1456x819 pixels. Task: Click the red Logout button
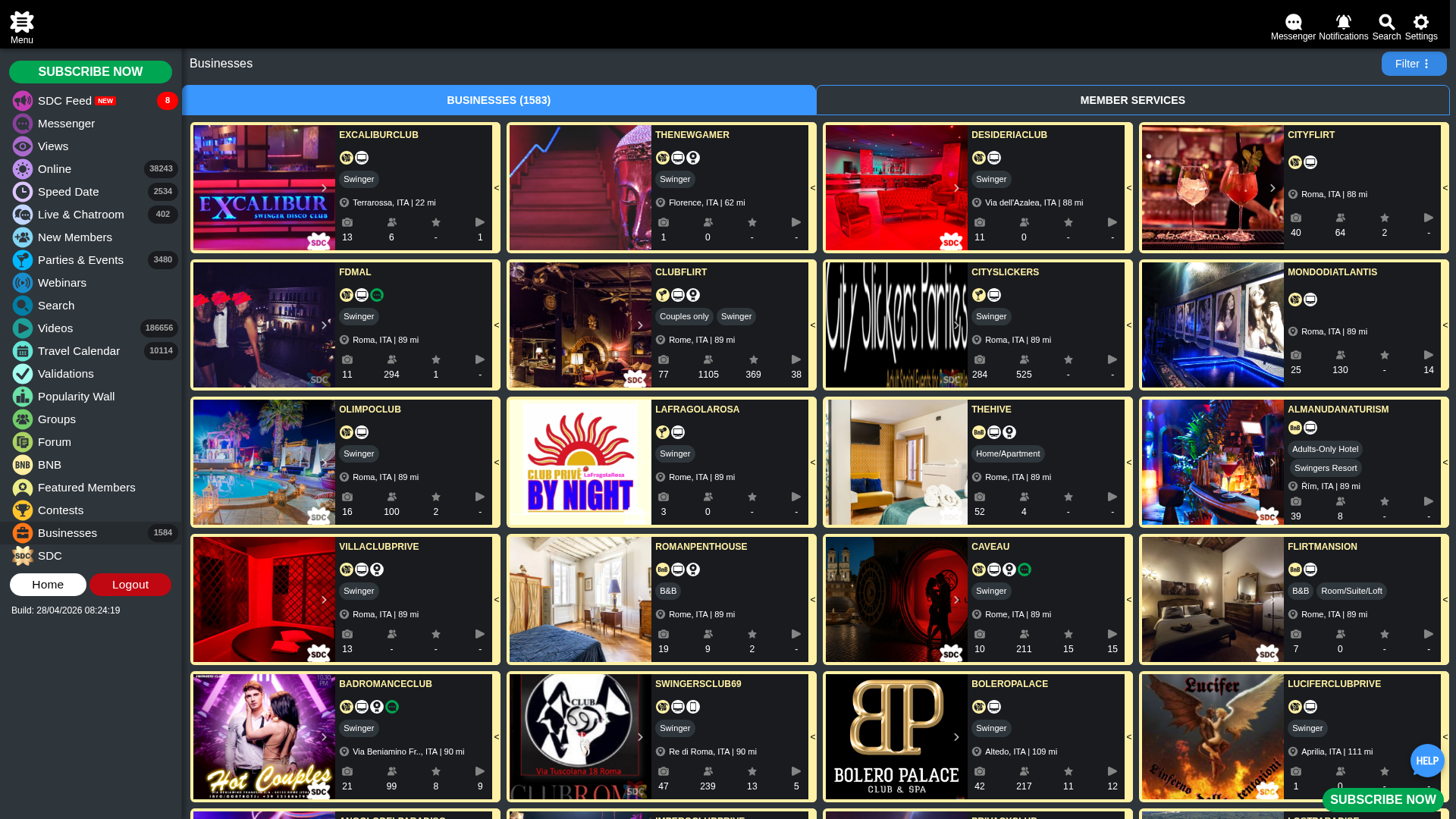[130, 585]
